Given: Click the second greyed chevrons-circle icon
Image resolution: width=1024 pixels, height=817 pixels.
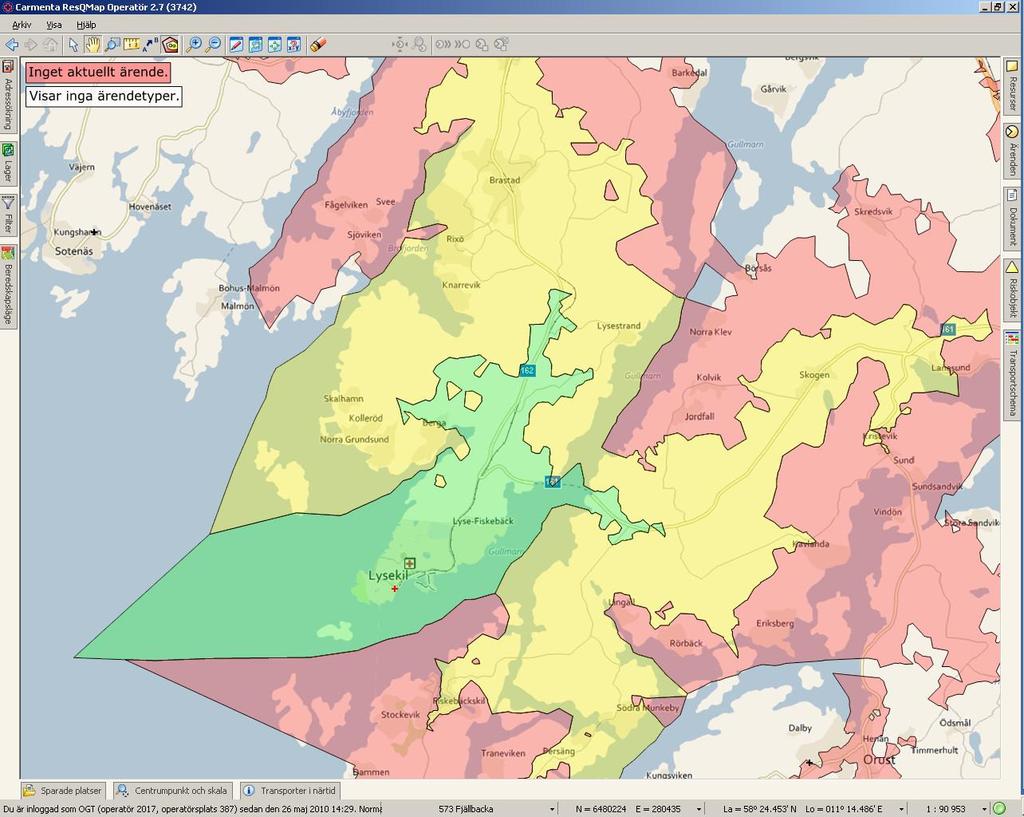Looking at the screenshot, I should (462, 44).
